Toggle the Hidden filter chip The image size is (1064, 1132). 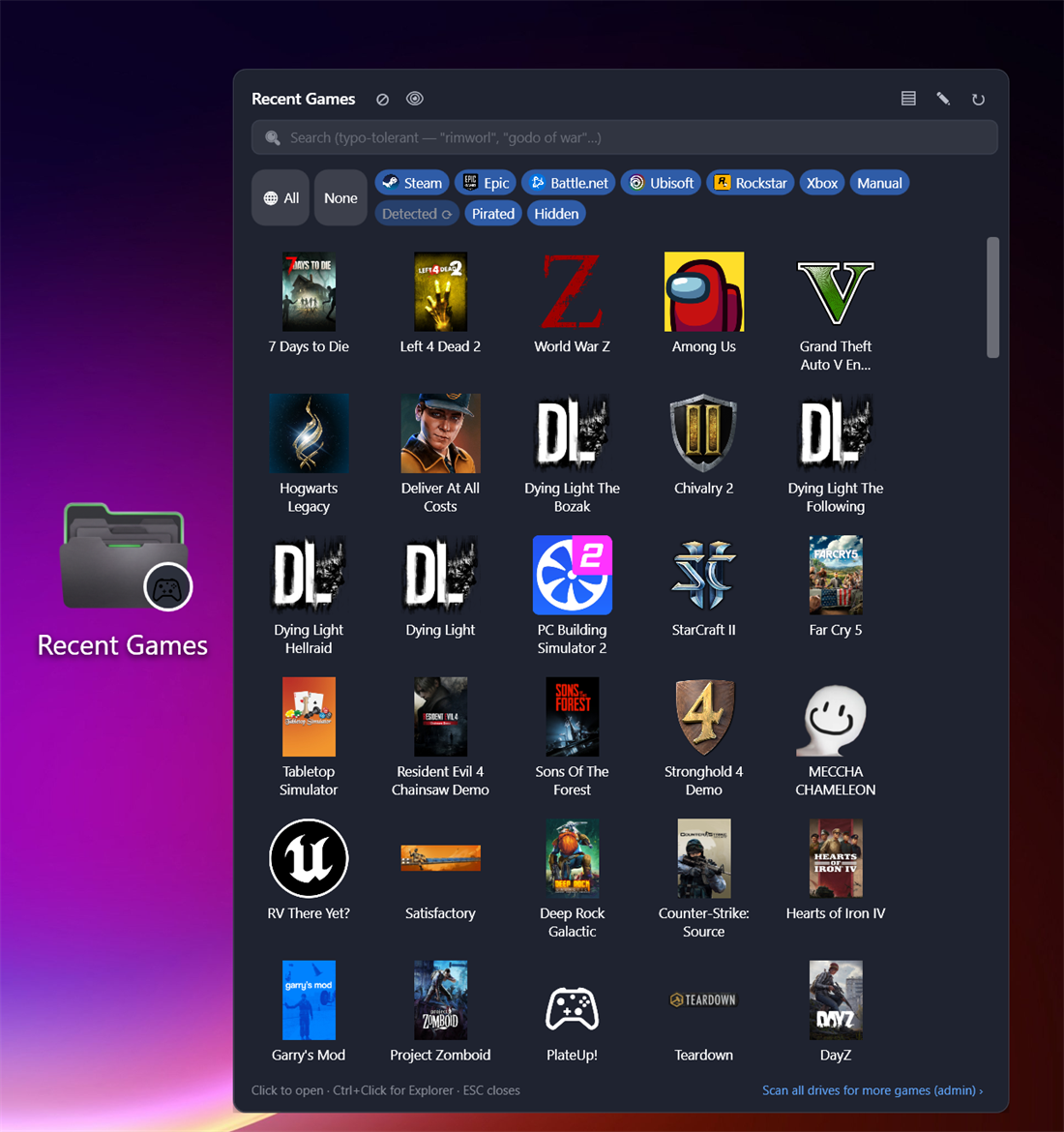[x=556, y=214]
